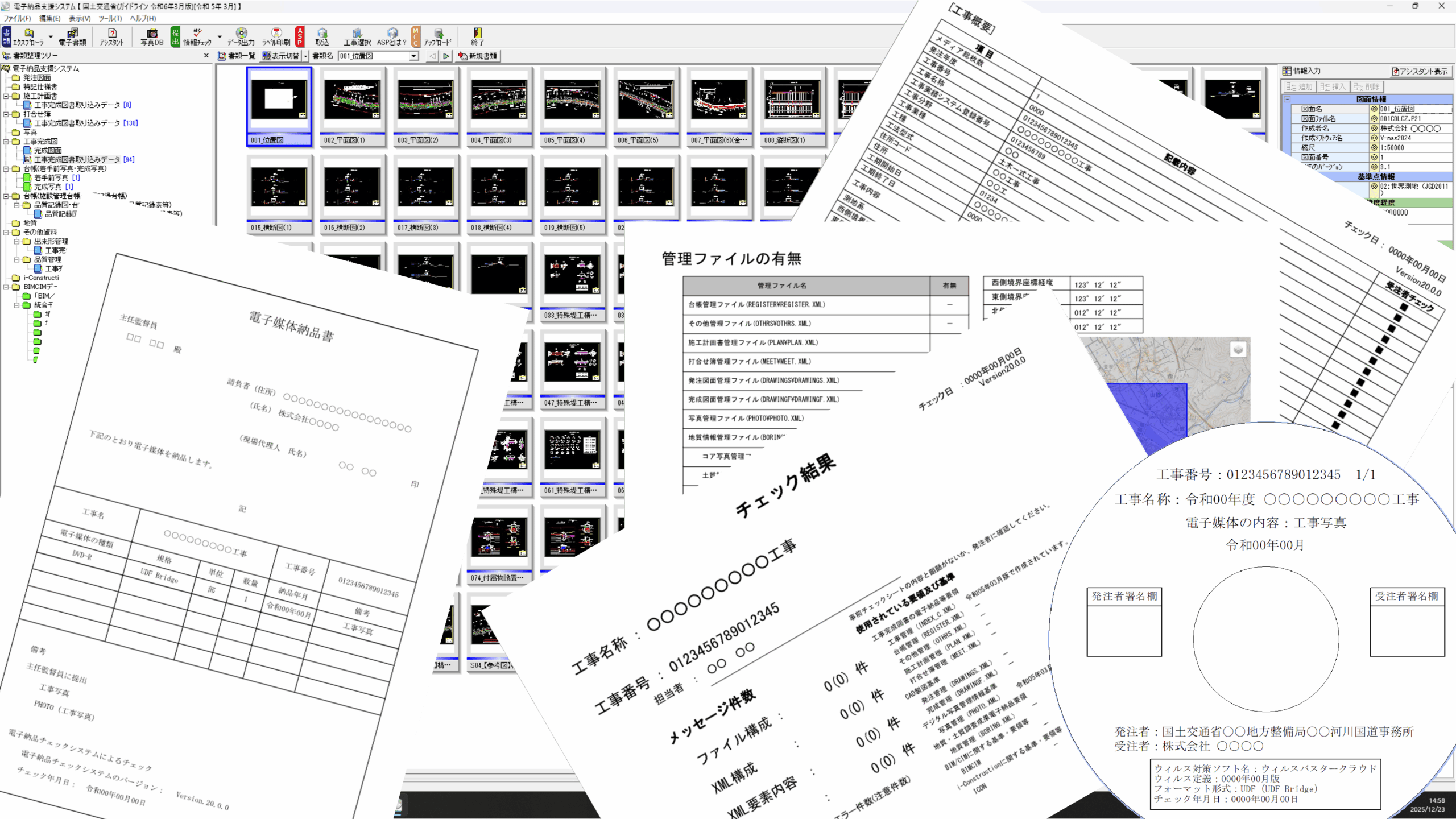The image size is (1456, 819).
Task: Open the エクスプローラ tool
Action: pyautogui.click(x=28, y=36)
